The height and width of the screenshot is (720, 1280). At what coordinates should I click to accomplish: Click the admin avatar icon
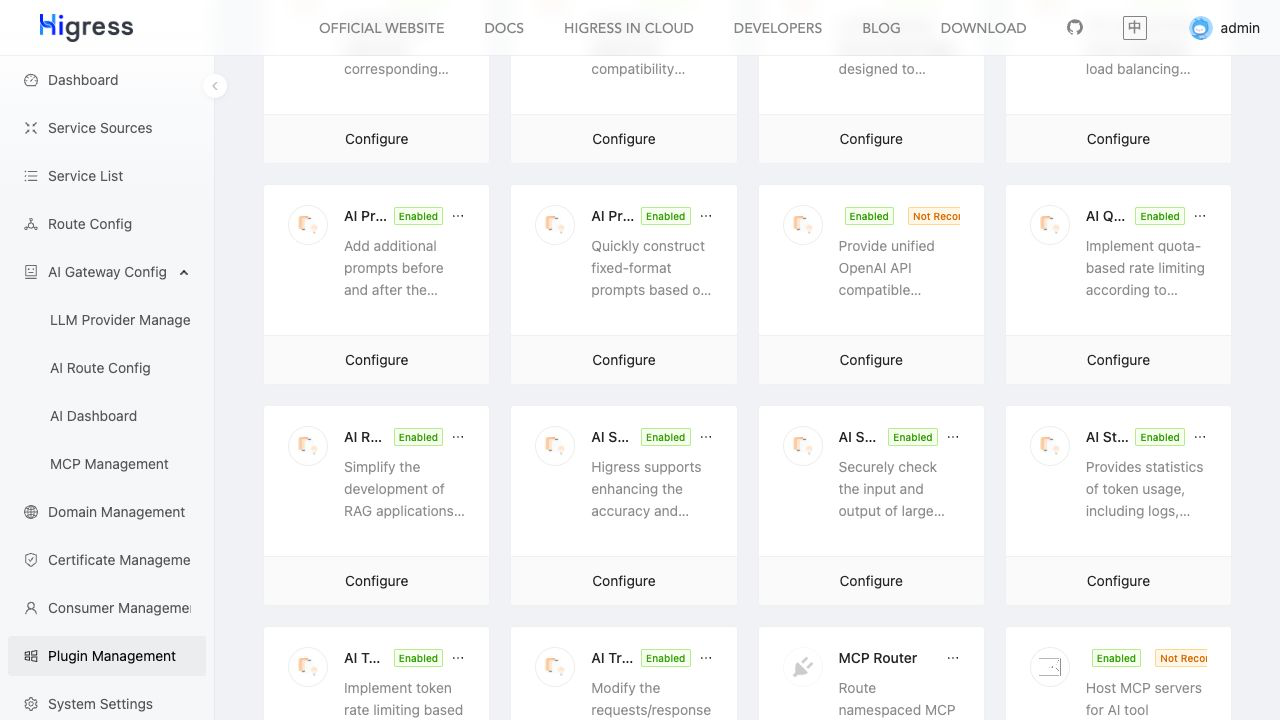click(1201, 28)
